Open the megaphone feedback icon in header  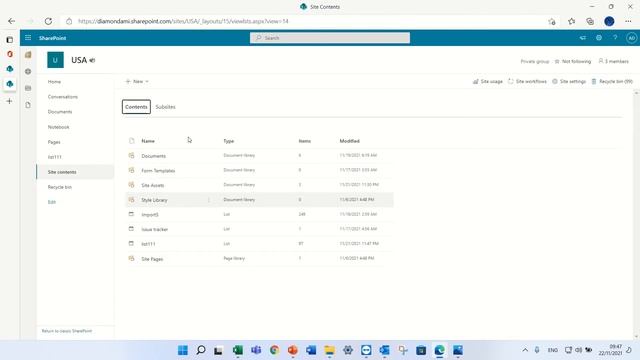click(x=582, y=38)
